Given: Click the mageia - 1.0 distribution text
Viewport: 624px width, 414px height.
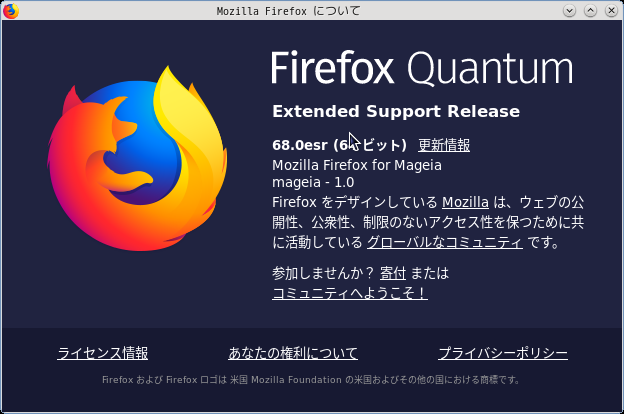Looking at the screenshot, I should [313, 182].
